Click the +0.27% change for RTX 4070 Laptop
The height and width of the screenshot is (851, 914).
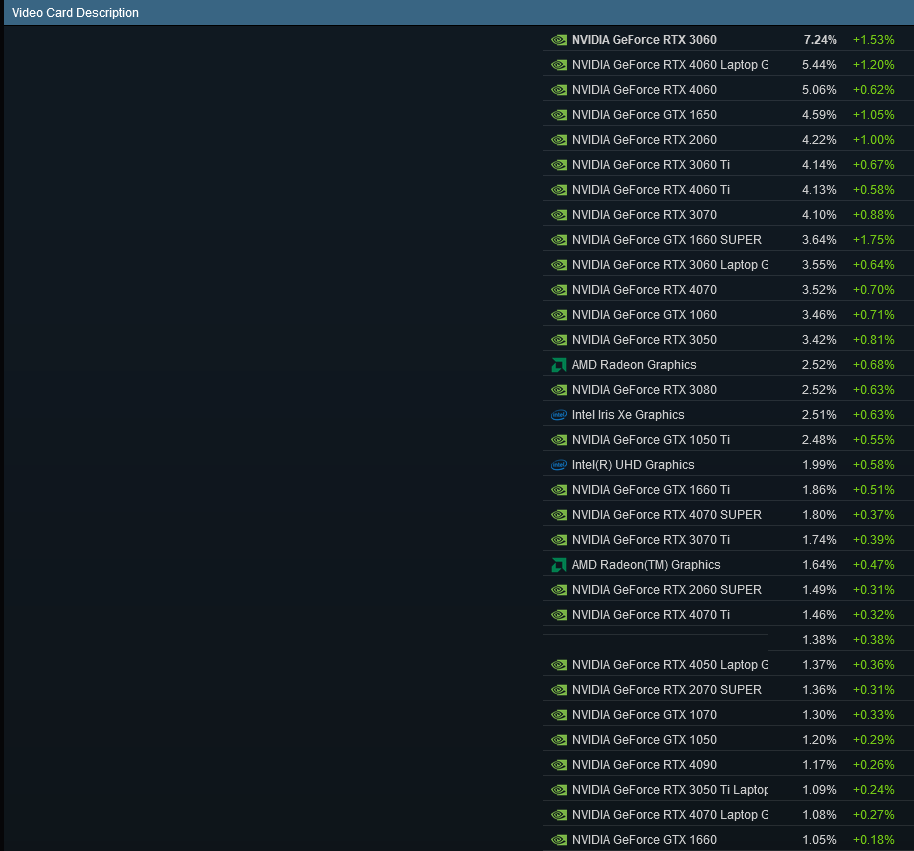click(873, 815)
